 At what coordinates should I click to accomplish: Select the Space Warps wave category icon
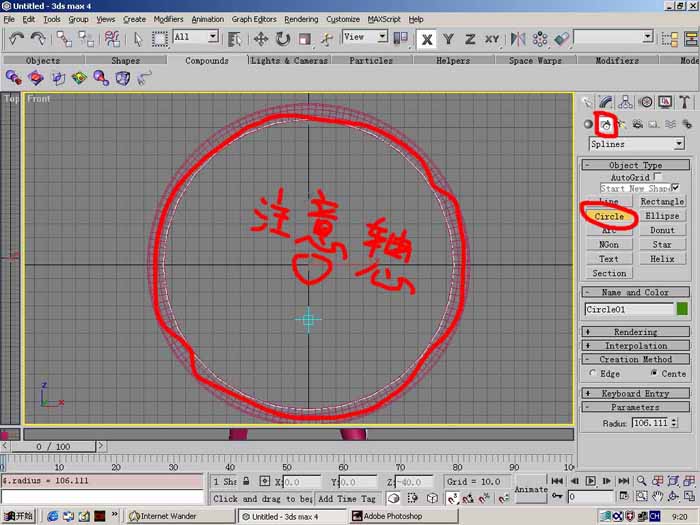[671, 125]
